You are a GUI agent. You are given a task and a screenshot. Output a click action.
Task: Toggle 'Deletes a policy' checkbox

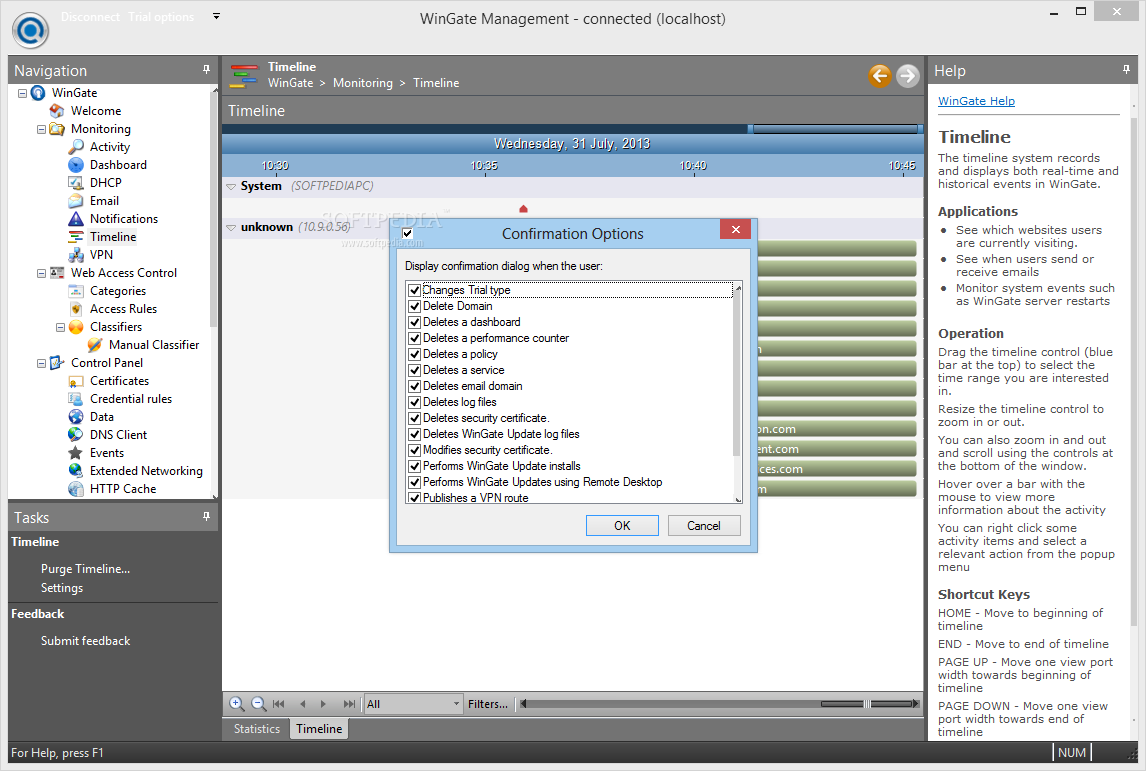pyautogui.click(x=414, y=354)
